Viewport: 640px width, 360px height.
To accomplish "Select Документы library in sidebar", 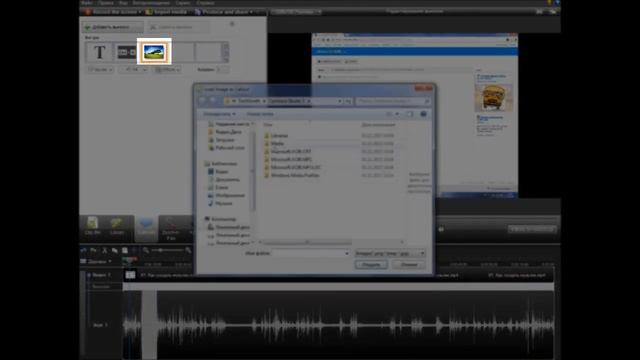I will pos(224,180).
